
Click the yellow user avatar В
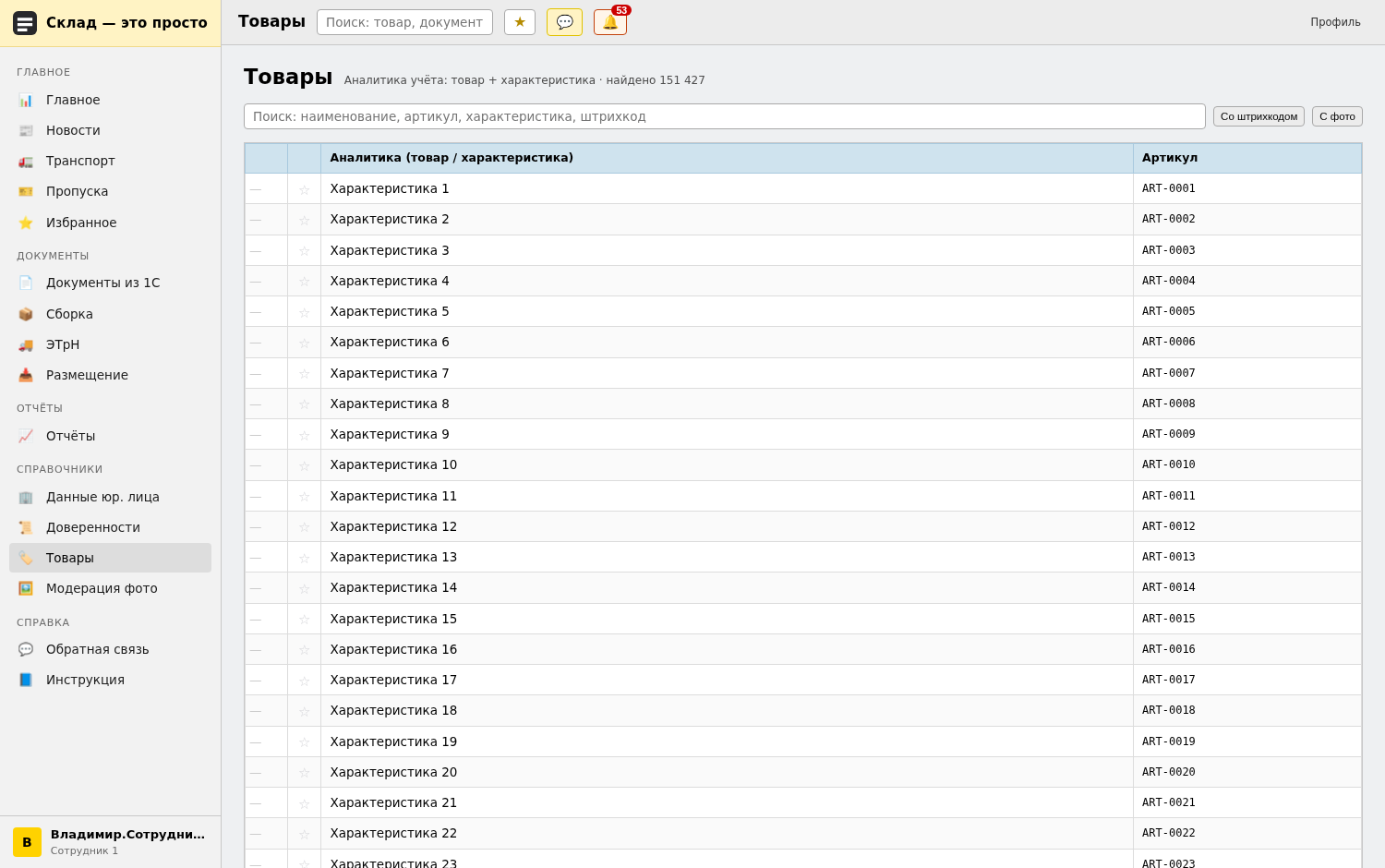tap(27, 842)
